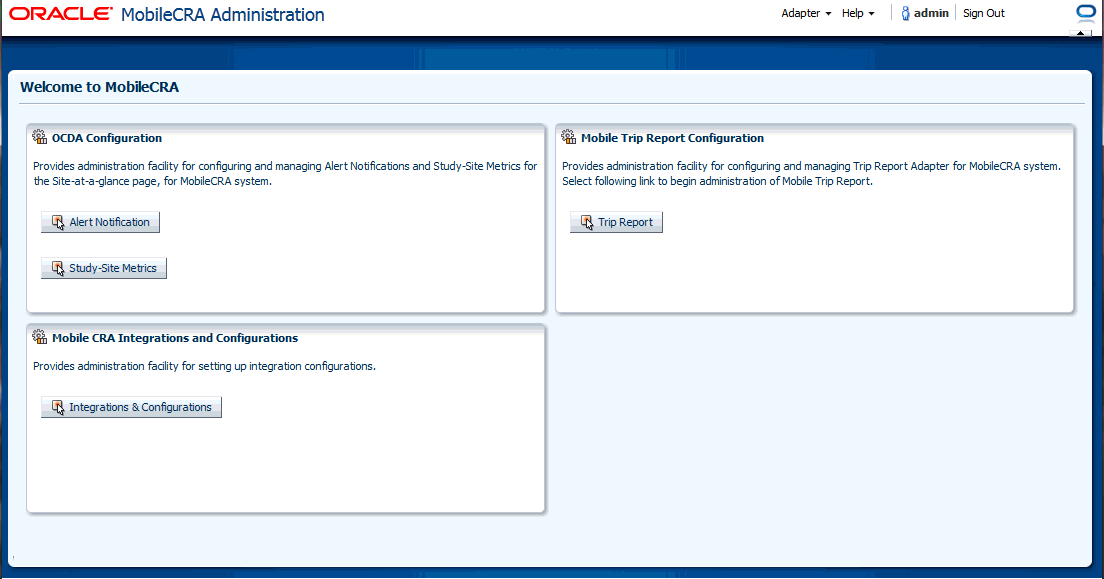Click the OCDA Configuration panel title
The height and width of the screenshot is (579, 1104).
(107, 138)
